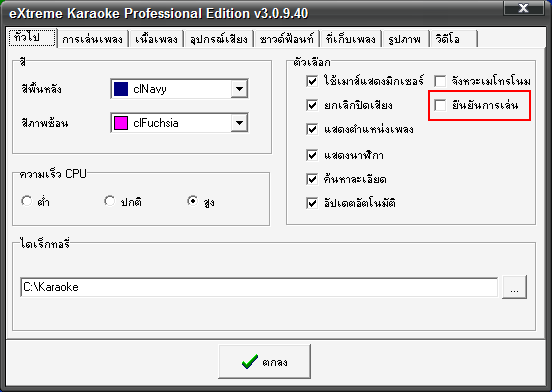Switch to the ทั่วไป tab
Viewport: 552px width, 392px height.
click(x=32, y=37)
